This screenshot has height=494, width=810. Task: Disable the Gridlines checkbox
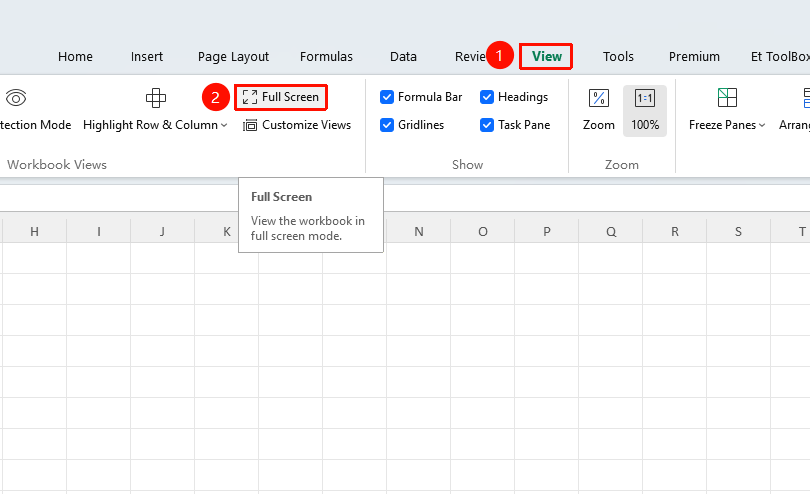[x=386, y=125]
